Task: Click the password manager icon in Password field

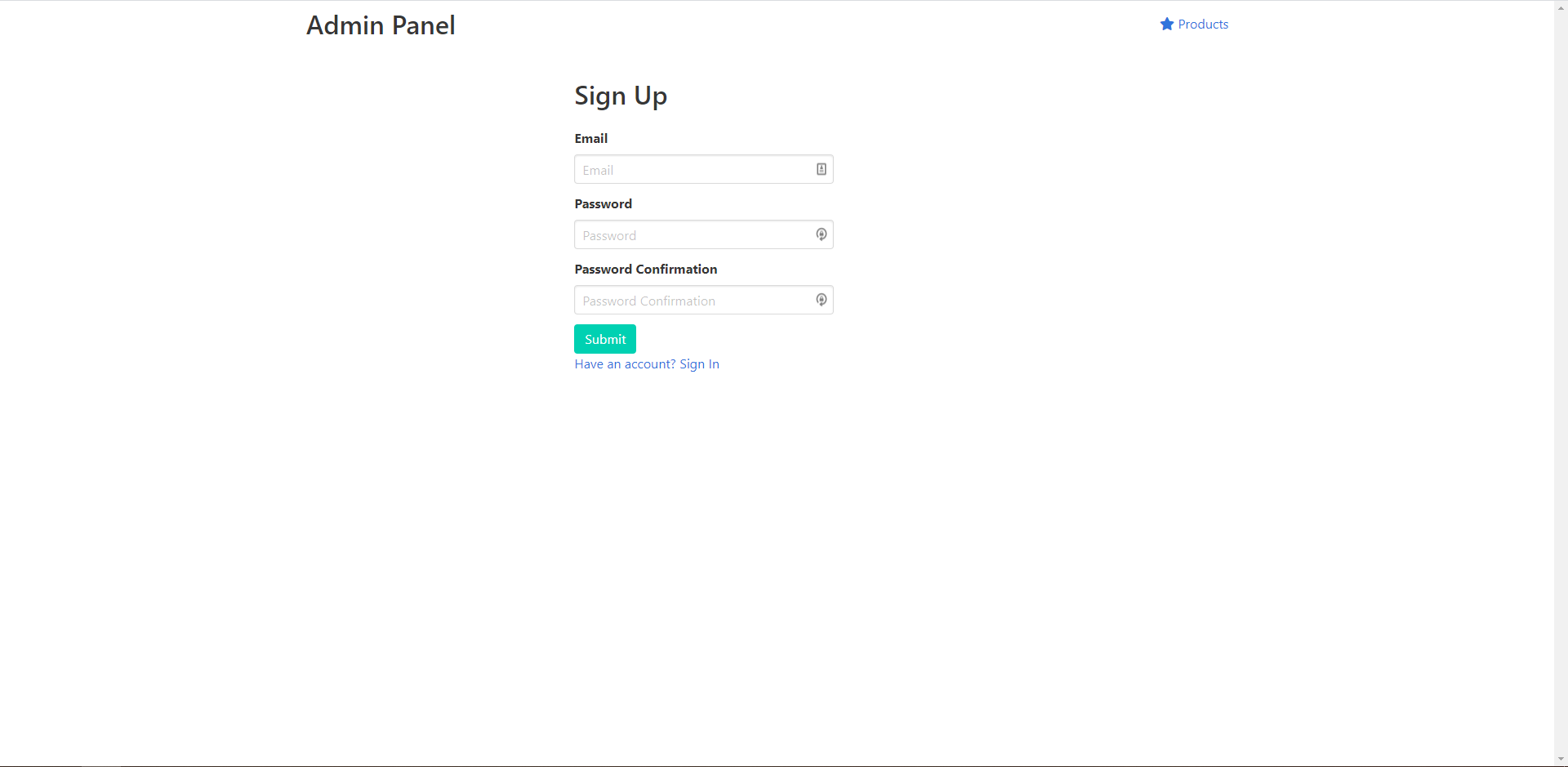Action: pyautogui.click(x=822, y=234)
